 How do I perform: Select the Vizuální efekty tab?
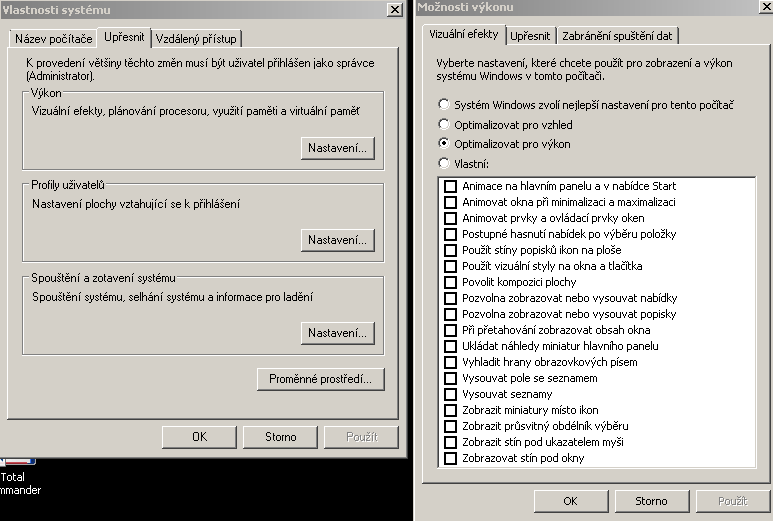[x=463, y=35]
